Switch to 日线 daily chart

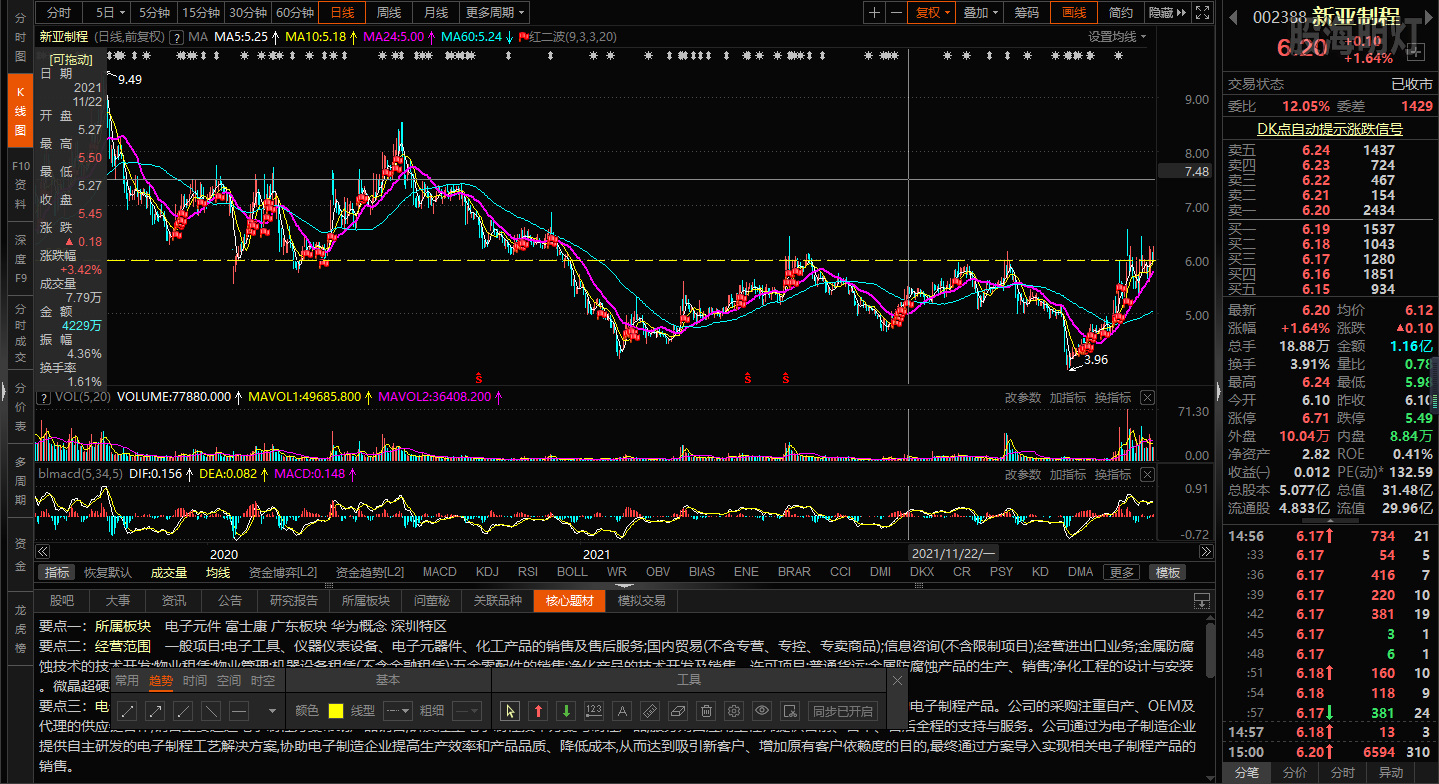pyautogui.click(x=342, y=12)
